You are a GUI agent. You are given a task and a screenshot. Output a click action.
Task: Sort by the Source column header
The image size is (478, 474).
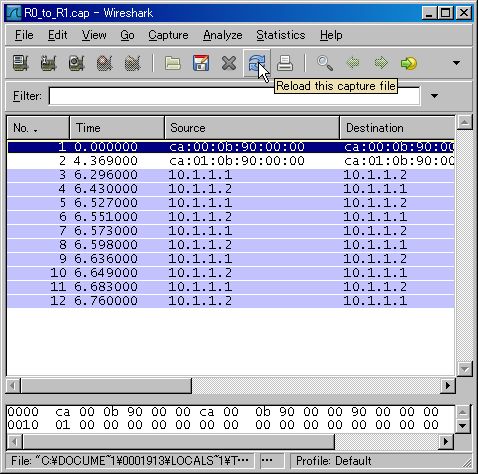click(252, 128)
